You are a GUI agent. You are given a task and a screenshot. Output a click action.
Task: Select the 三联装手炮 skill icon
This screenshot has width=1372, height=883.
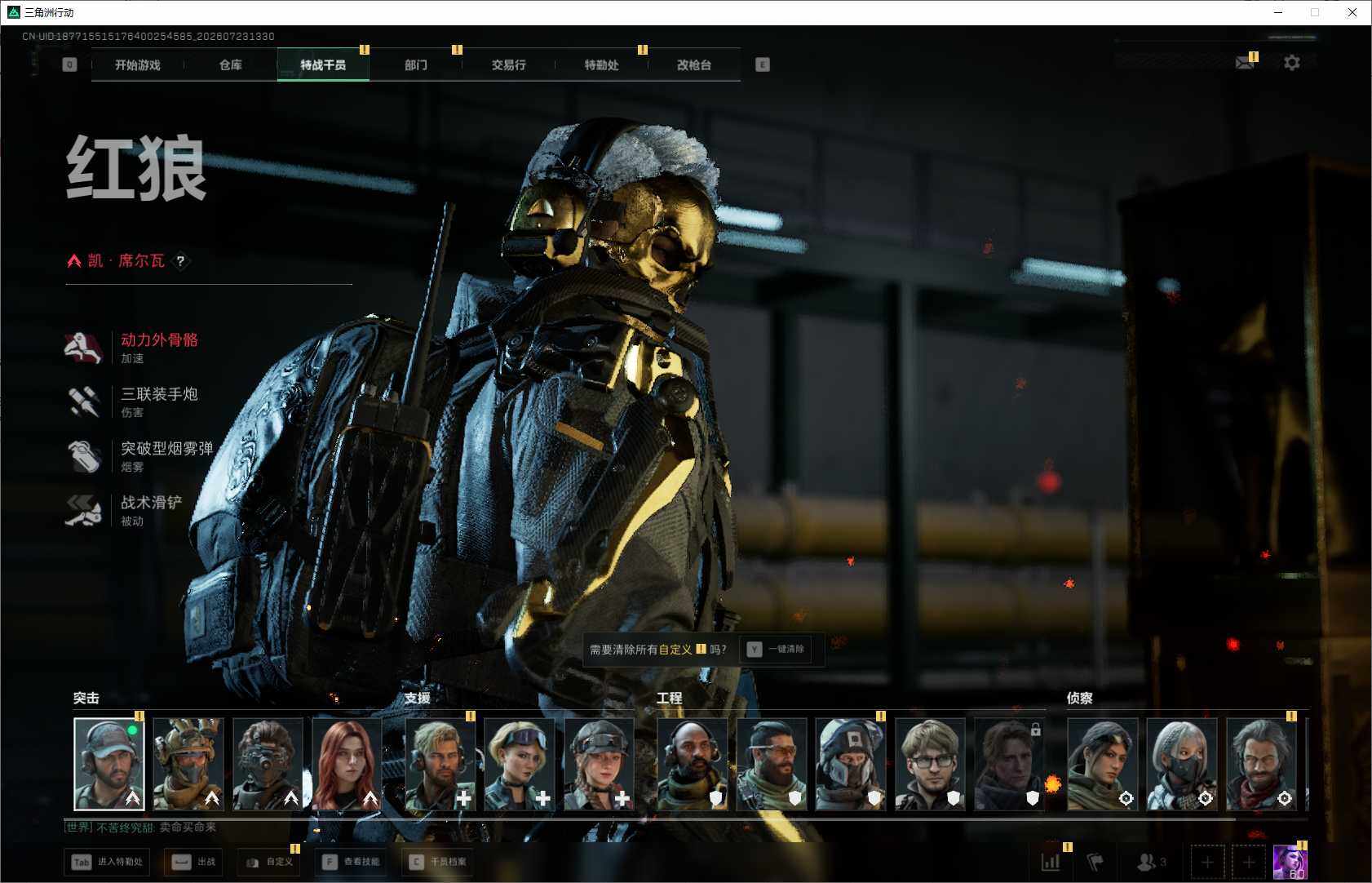pos(82,402)
